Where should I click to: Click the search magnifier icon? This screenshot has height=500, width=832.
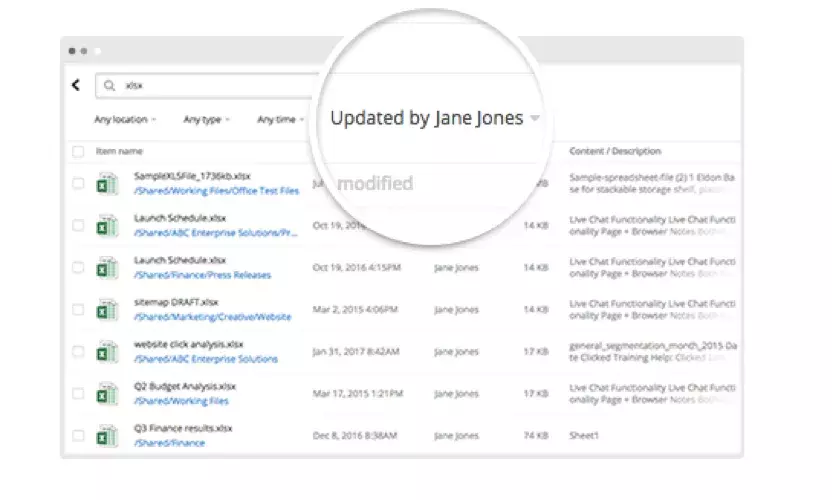[x=109, y=85]
